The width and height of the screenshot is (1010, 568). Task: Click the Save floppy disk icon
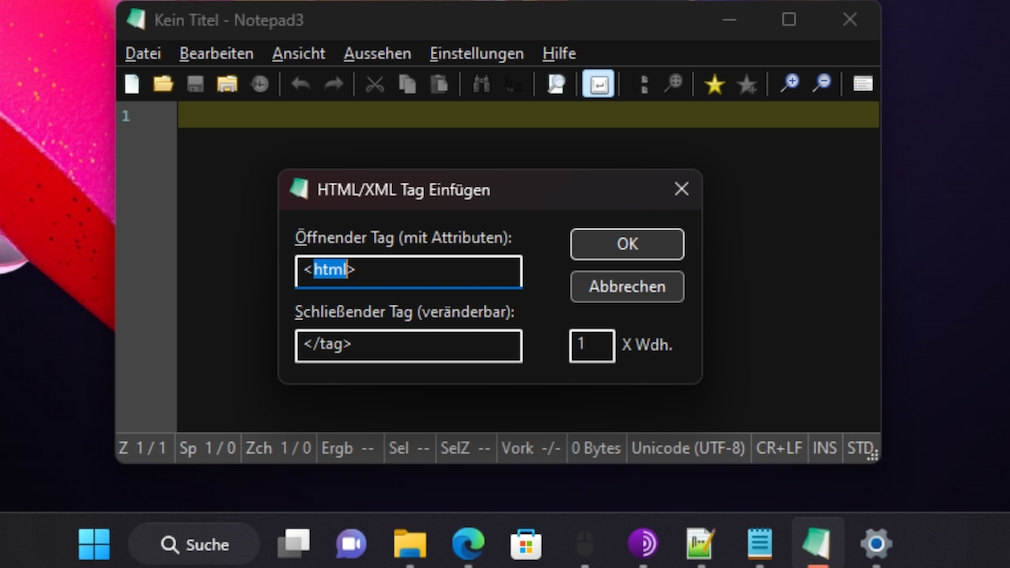195,84
